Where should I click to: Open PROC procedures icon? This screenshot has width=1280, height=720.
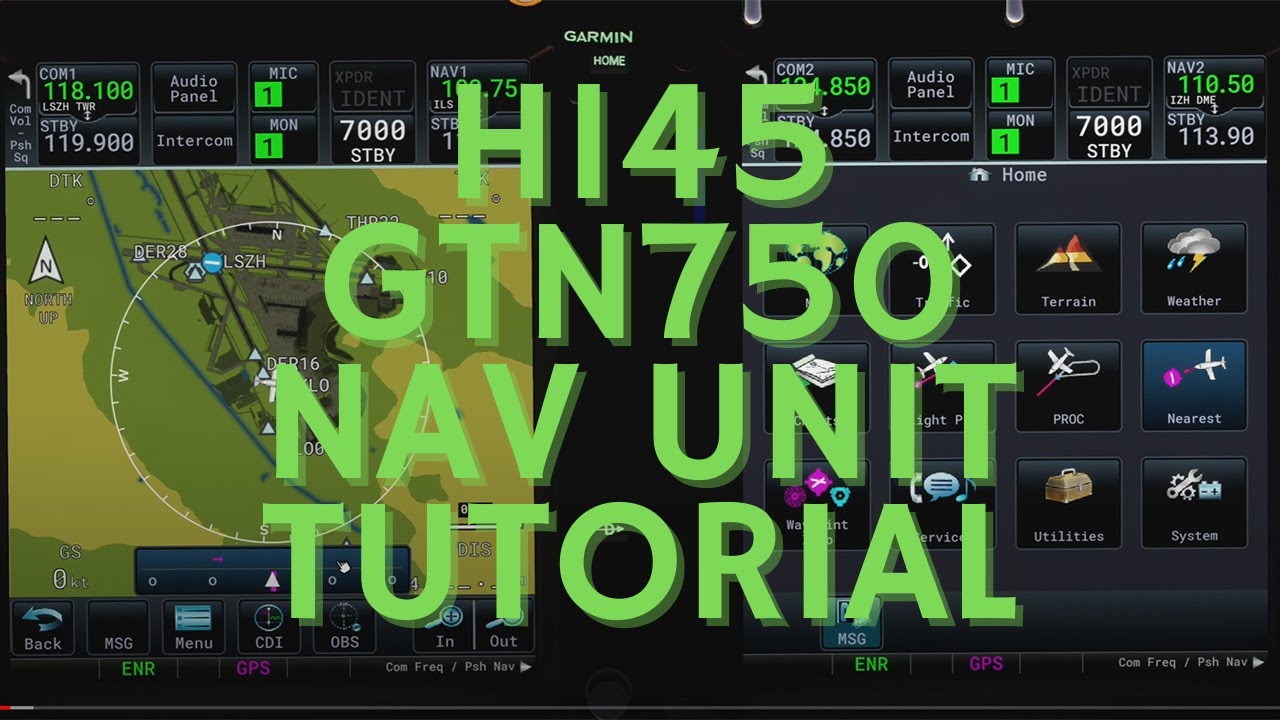pos(1068,387)
